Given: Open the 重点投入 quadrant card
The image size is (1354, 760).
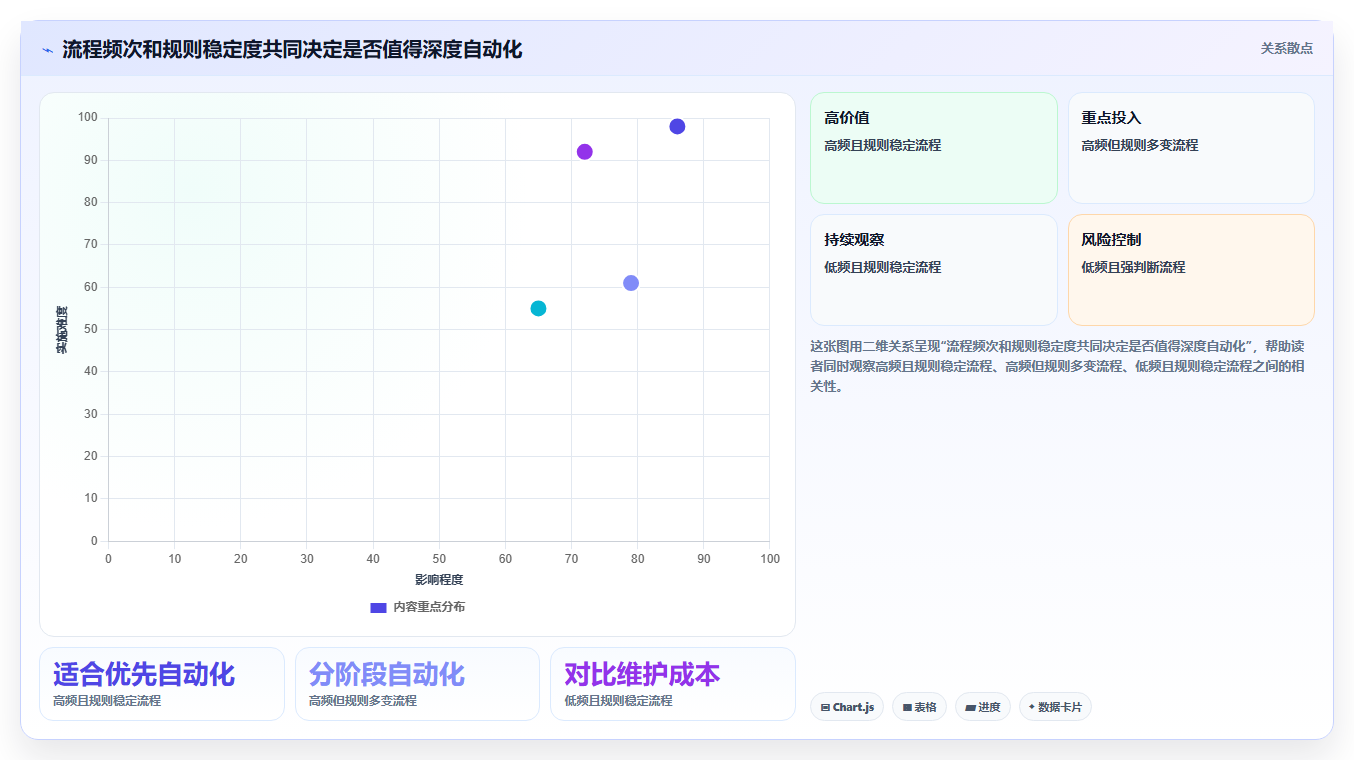Looking at the screenshot, I should (1191, 148).
